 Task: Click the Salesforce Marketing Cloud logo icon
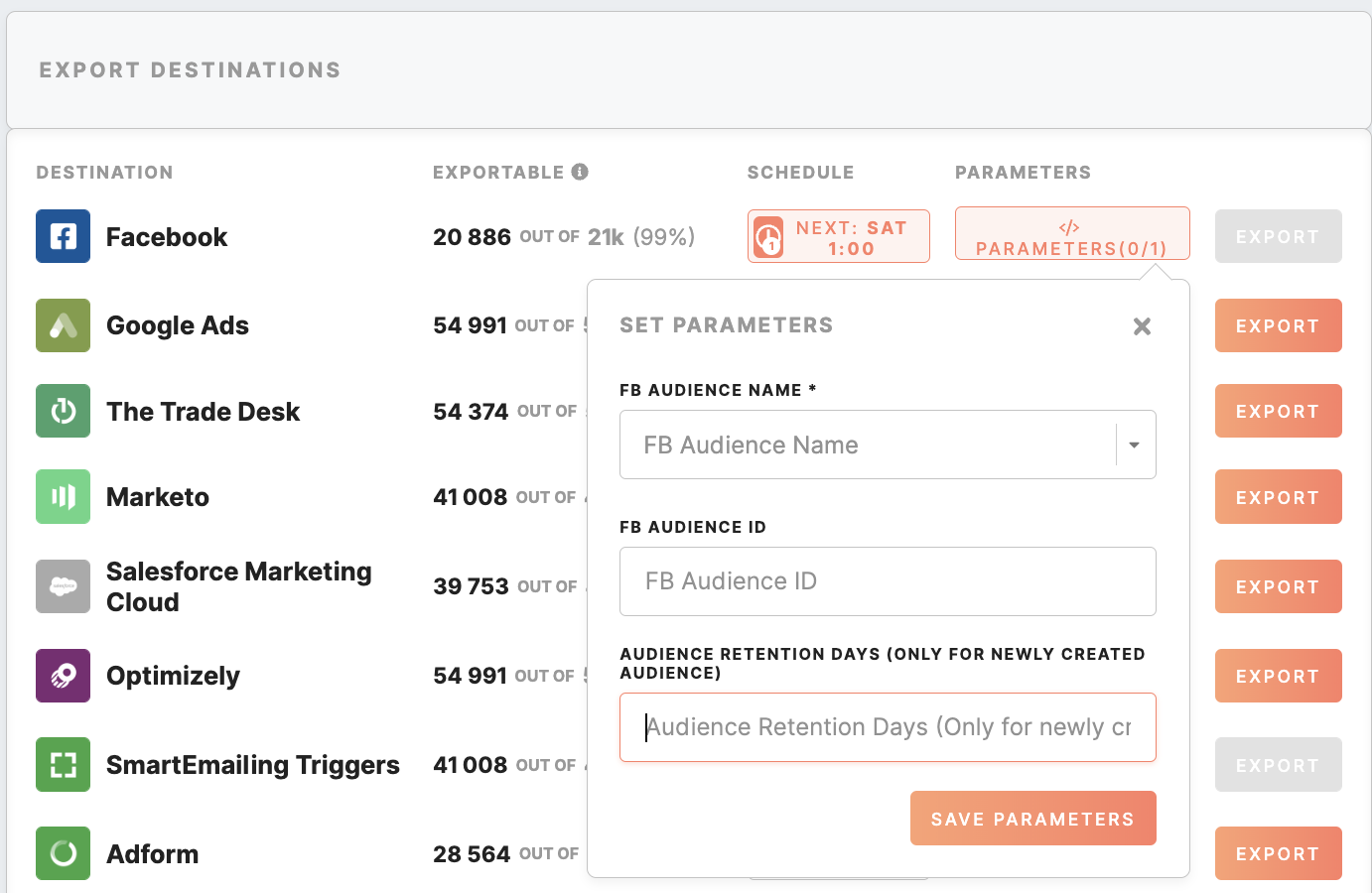63,586
